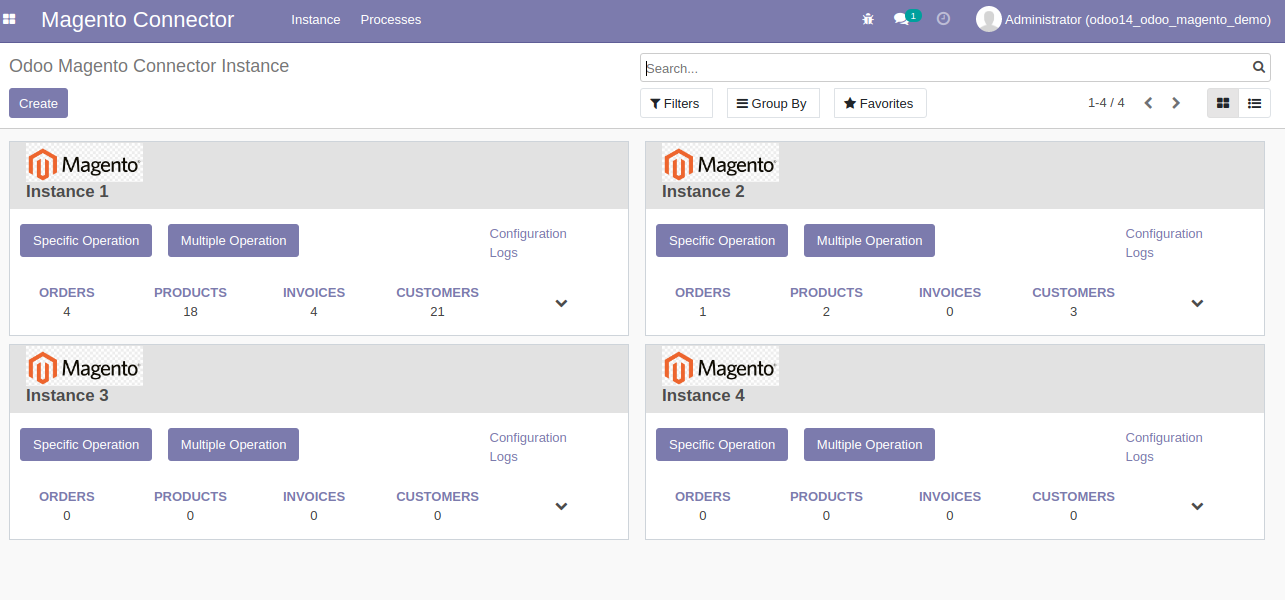Click the Magento logo of Instance 3
1285x600 pixels.
pos(84,366)
